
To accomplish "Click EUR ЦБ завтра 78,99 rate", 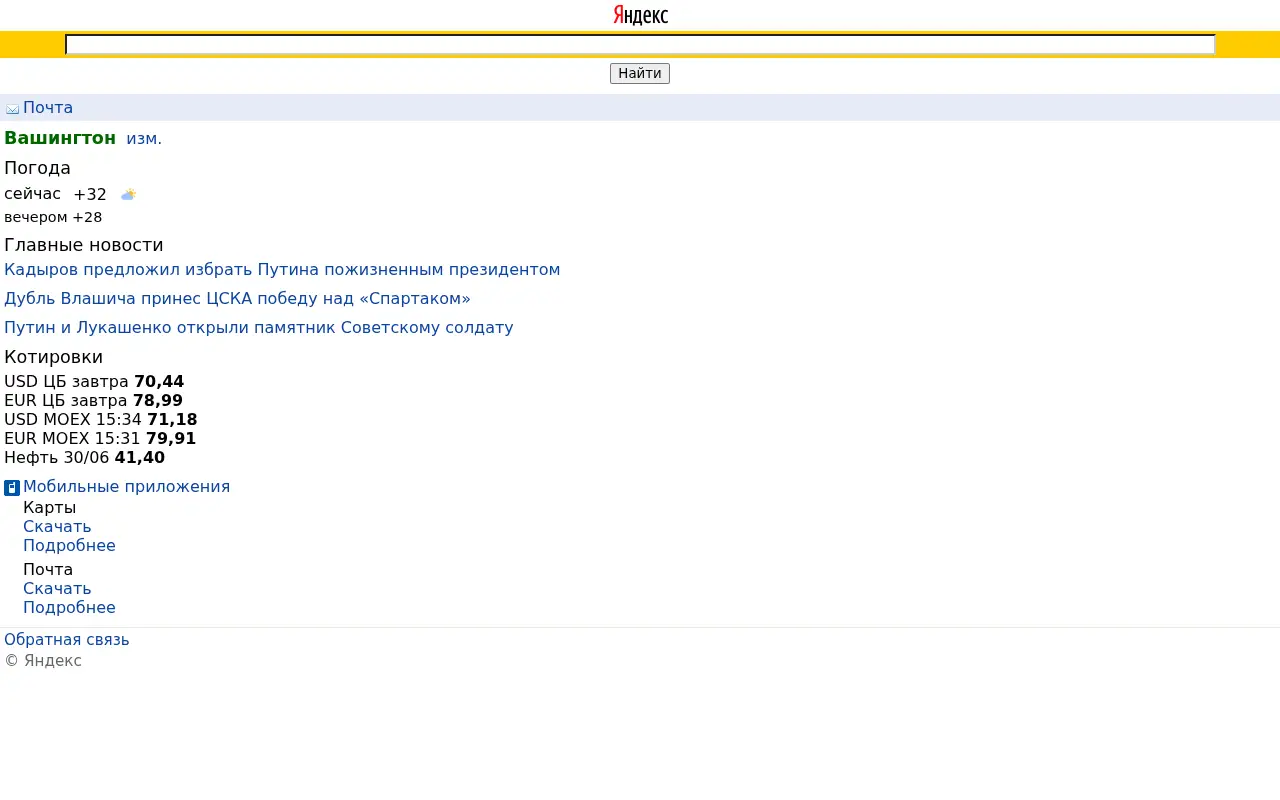I will point(93,400).
